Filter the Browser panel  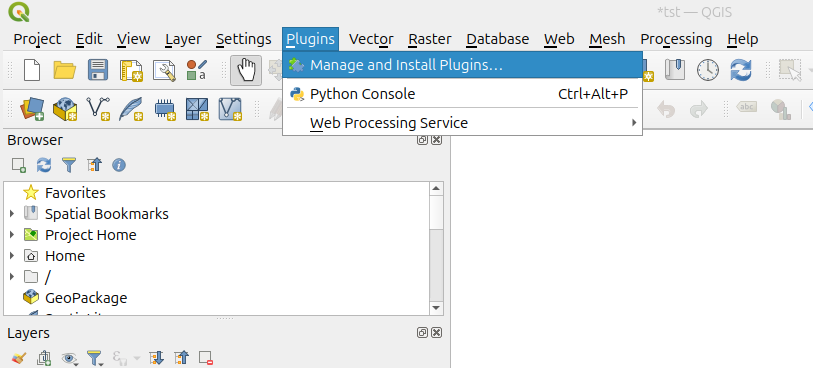click(69, 165)
